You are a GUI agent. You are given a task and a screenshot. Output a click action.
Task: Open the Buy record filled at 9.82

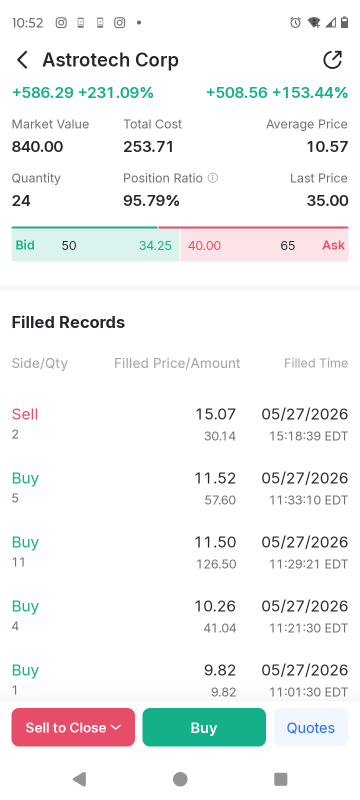180,680
